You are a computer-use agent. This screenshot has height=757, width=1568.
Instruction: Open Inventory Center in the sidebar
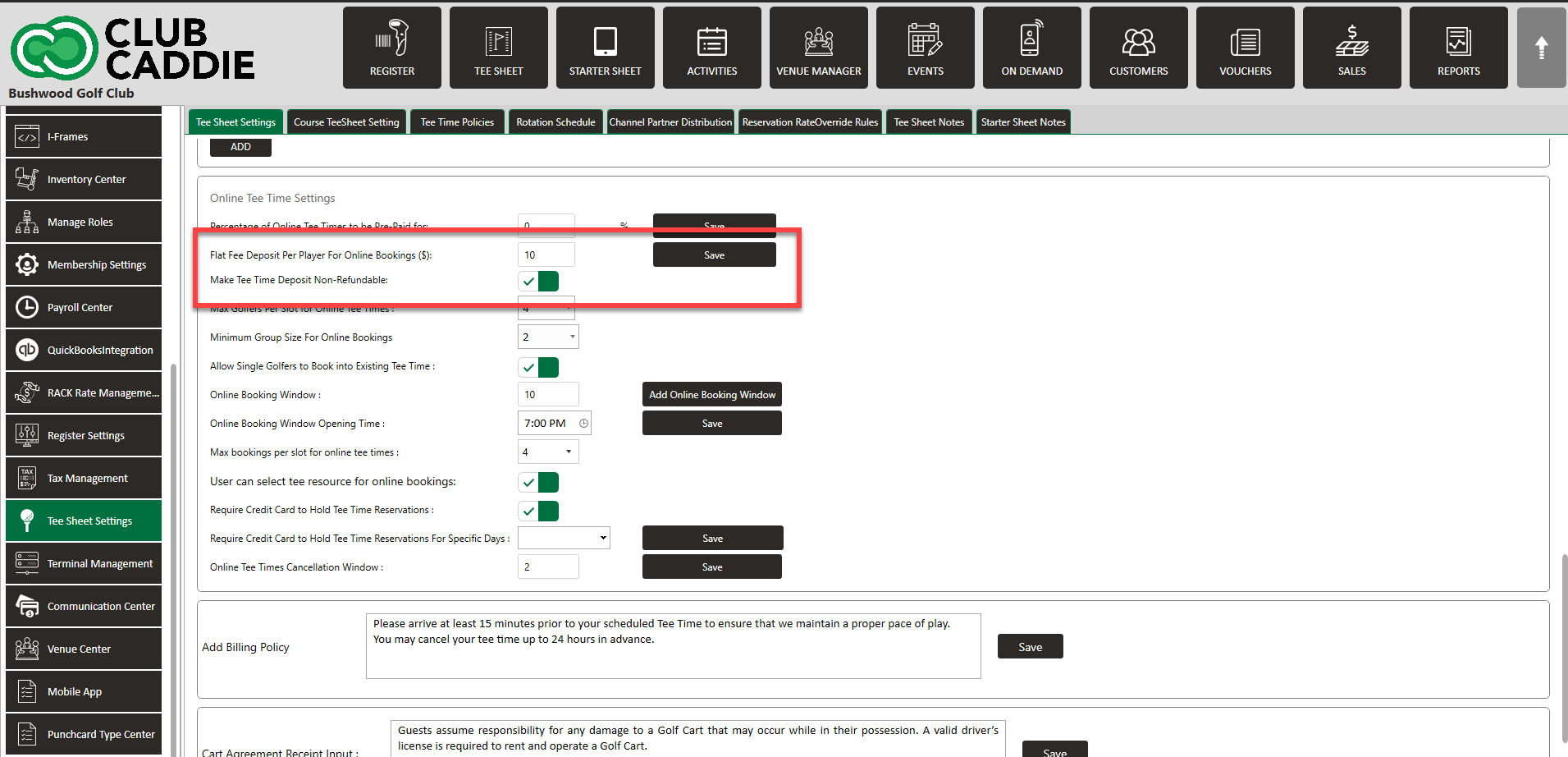coord(84,179)
